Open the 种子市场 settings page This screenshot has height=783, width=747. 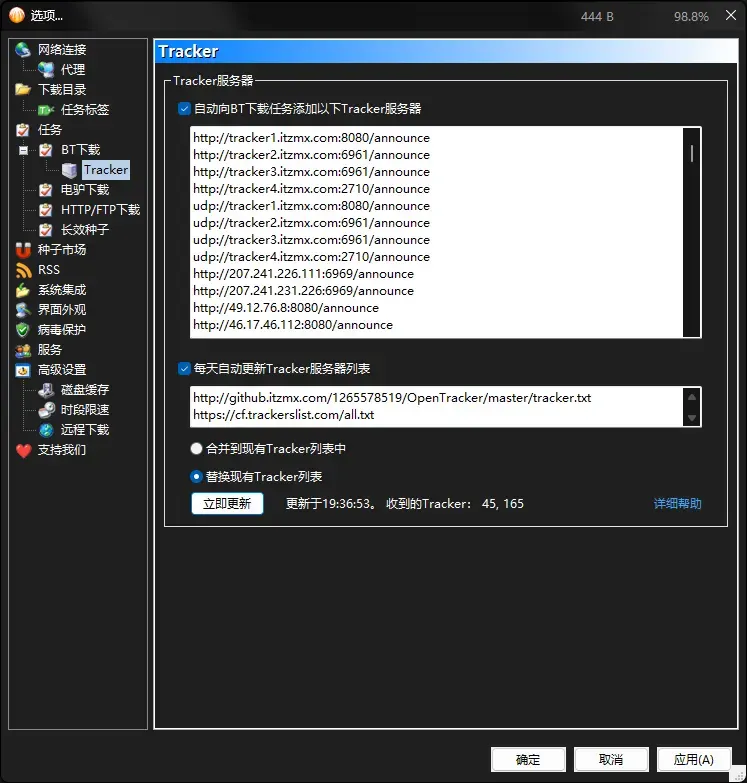[x=62, y=250]
